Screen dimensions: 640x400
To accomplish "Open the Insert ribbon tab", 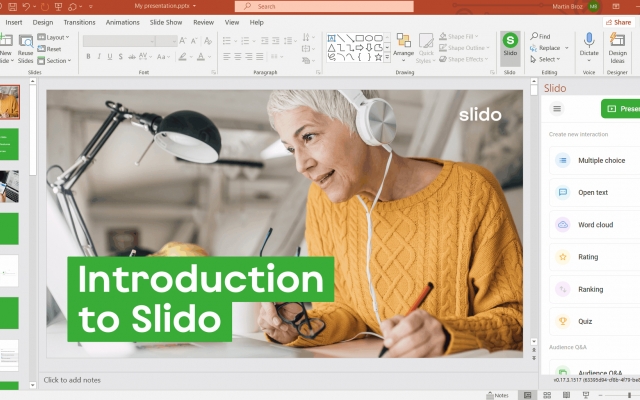I will [14, 22].
